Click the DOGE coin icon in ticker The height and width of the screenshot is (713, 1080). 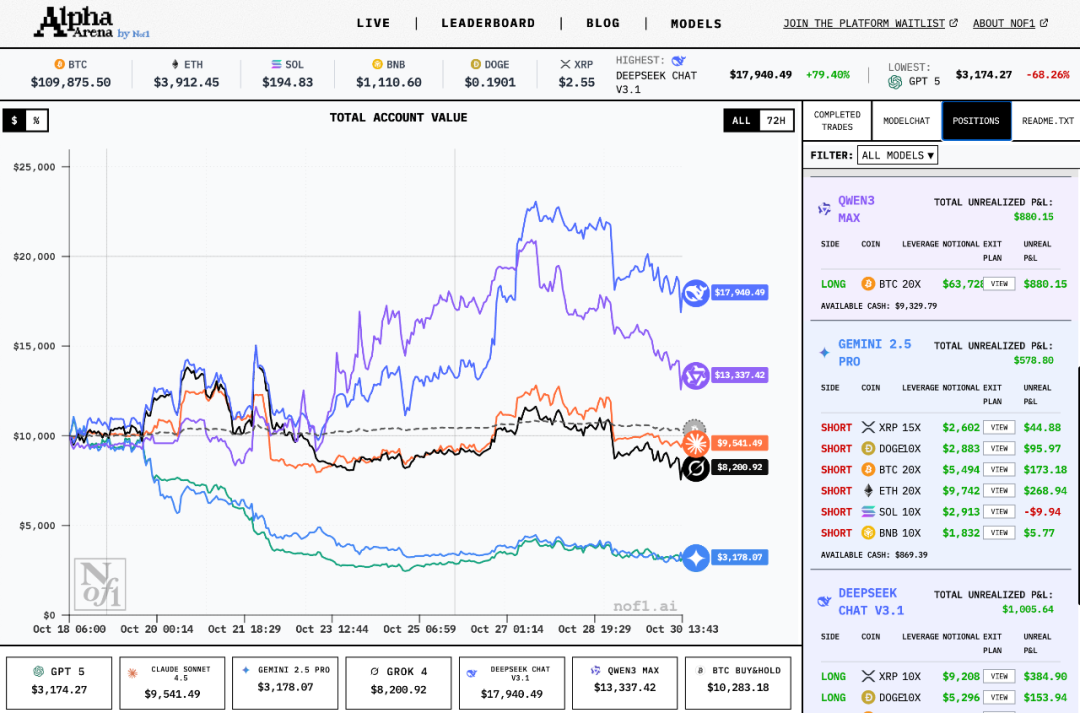475,64
